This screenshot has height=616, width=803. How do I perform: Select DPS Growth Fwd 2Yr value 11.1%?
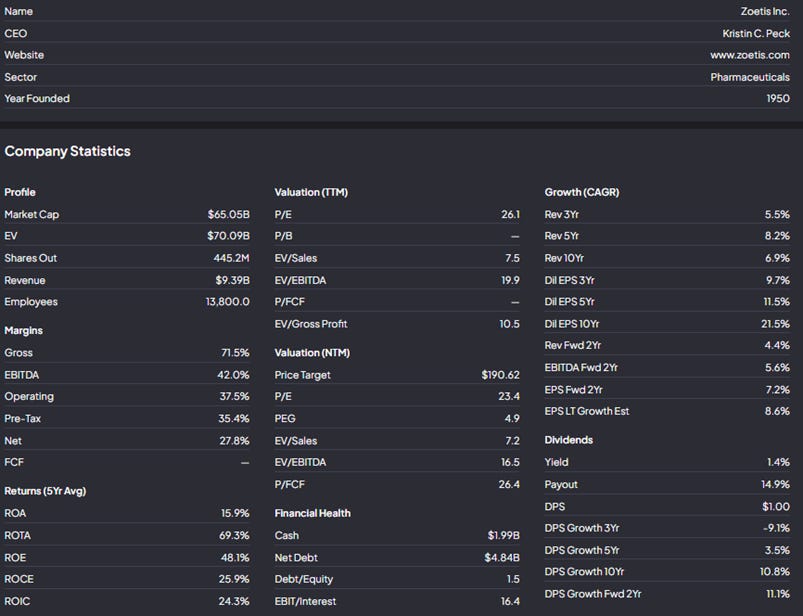tap(778, 593)
